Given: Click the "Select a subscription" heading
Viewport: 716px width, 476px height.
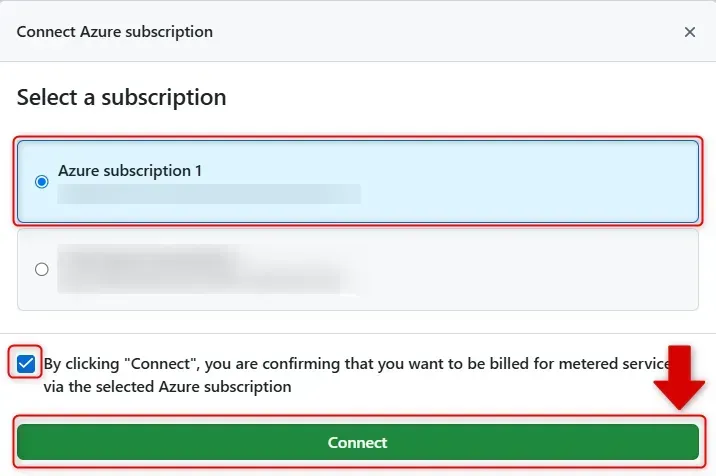Looking at the screenshot, I should 122,98.
